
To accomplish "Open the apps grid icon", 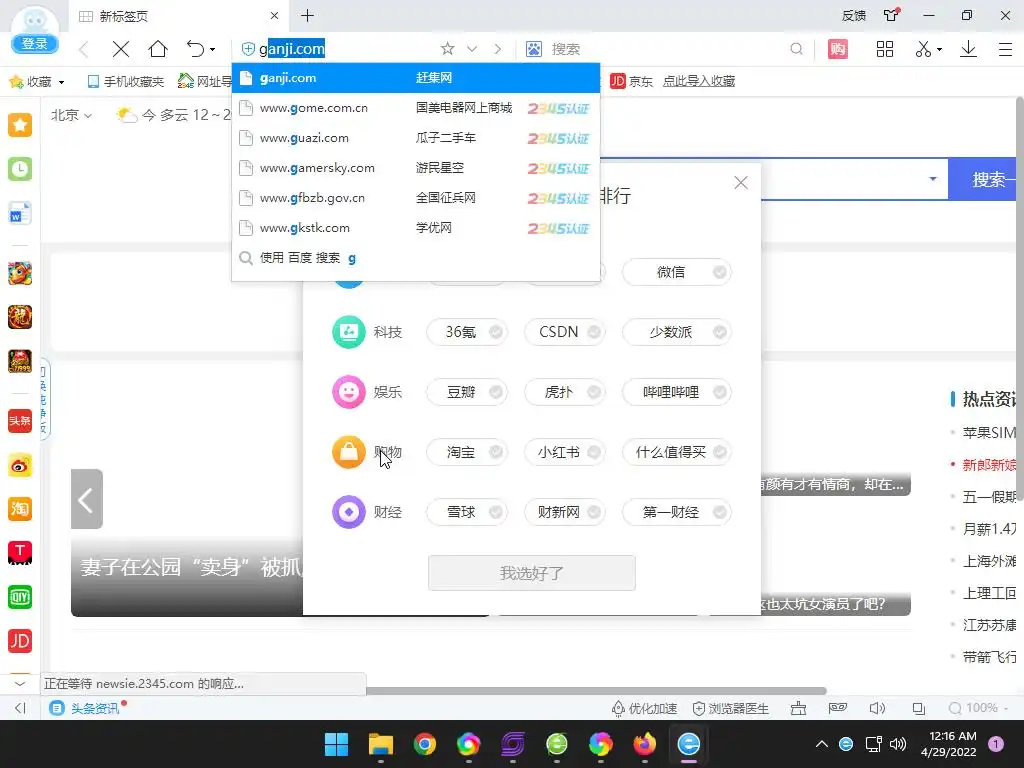I will click(x=885, y=49).
